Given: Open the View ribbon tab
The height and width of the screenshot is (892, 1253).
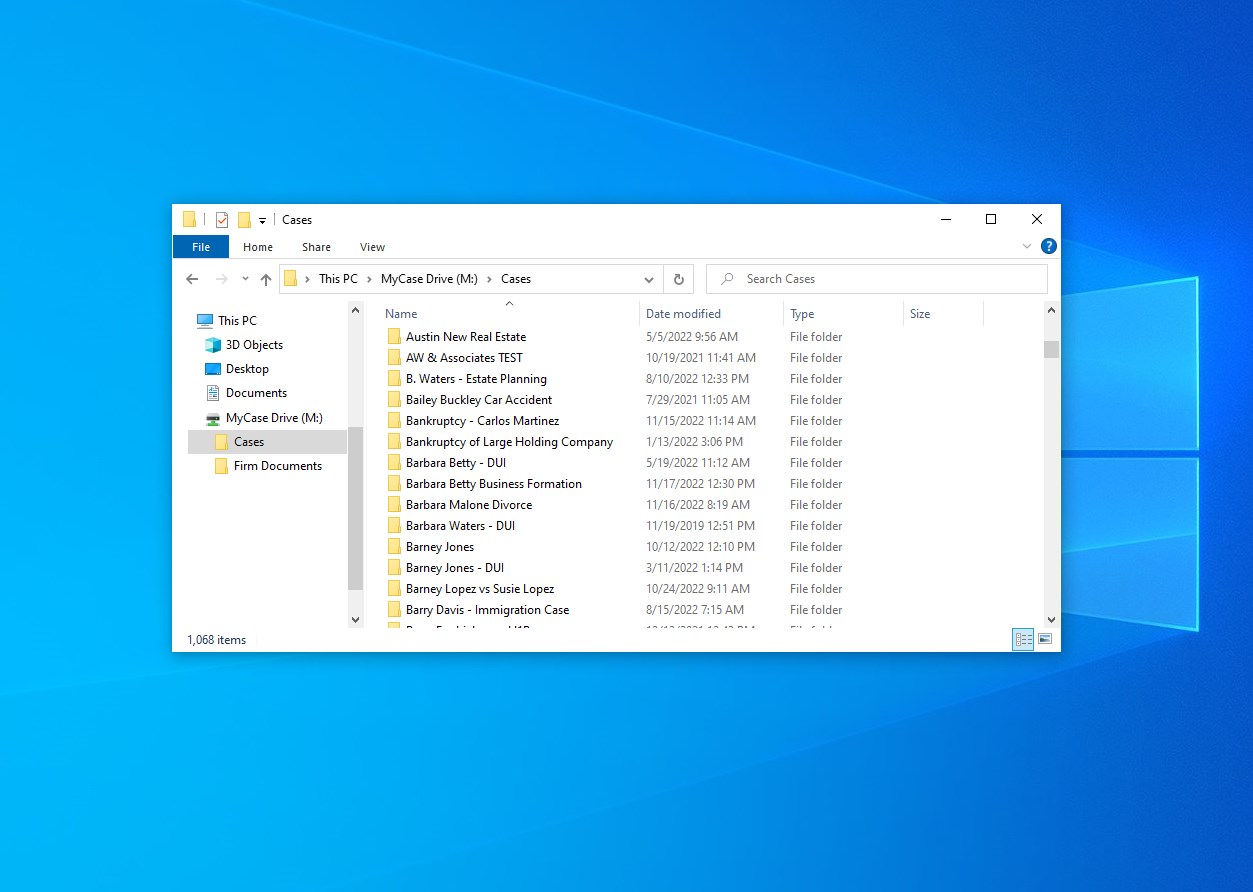Looking at the screenshot, I should pyautogui.click(x=372, y=246).
